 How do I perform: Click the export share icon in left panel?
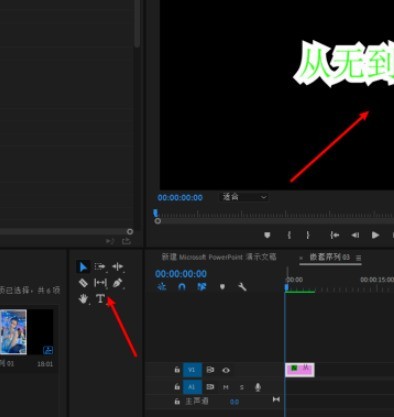point(126,241)
